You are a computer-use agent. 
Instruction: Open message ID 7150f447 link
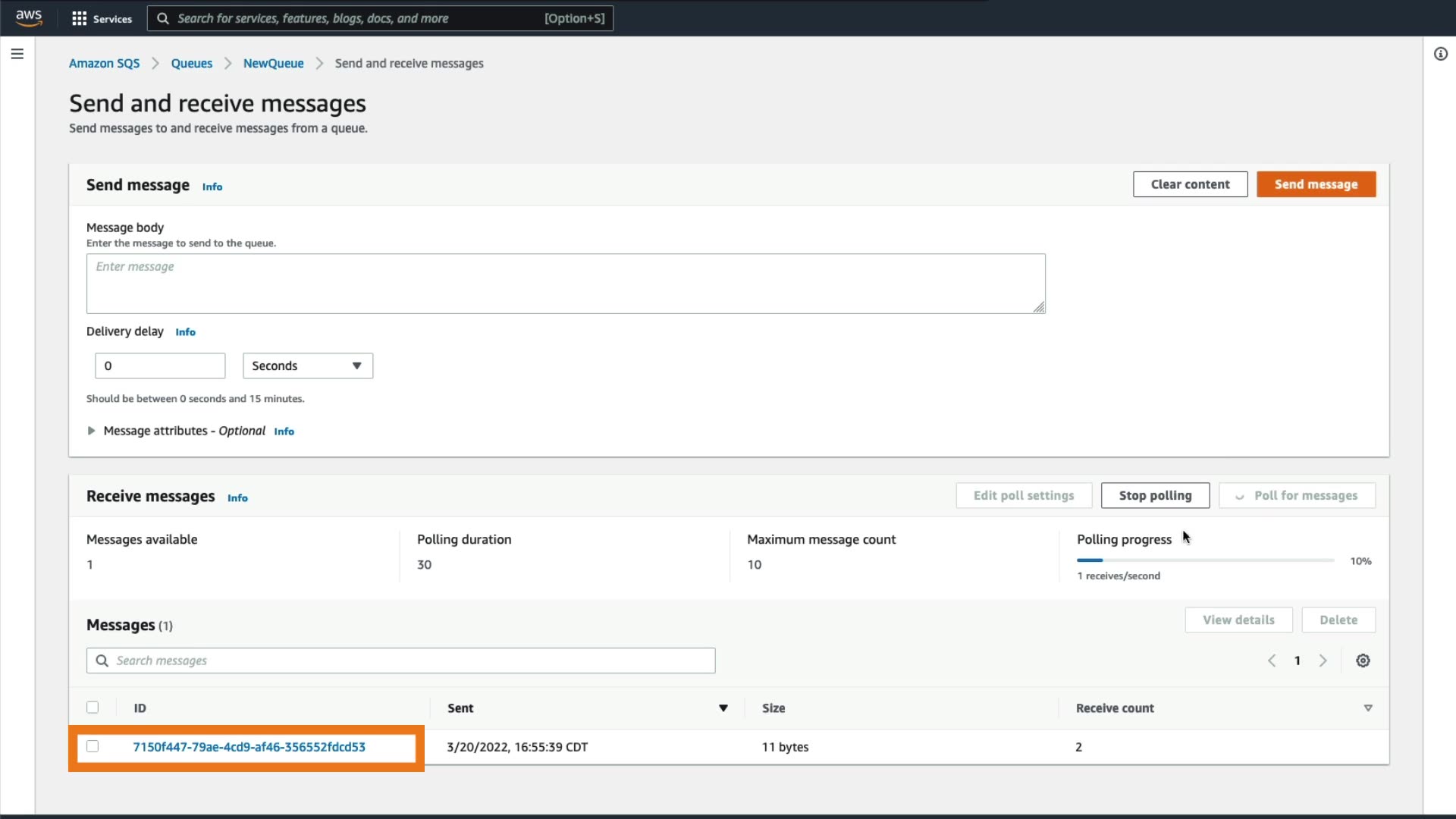click(x=249, y=747)
